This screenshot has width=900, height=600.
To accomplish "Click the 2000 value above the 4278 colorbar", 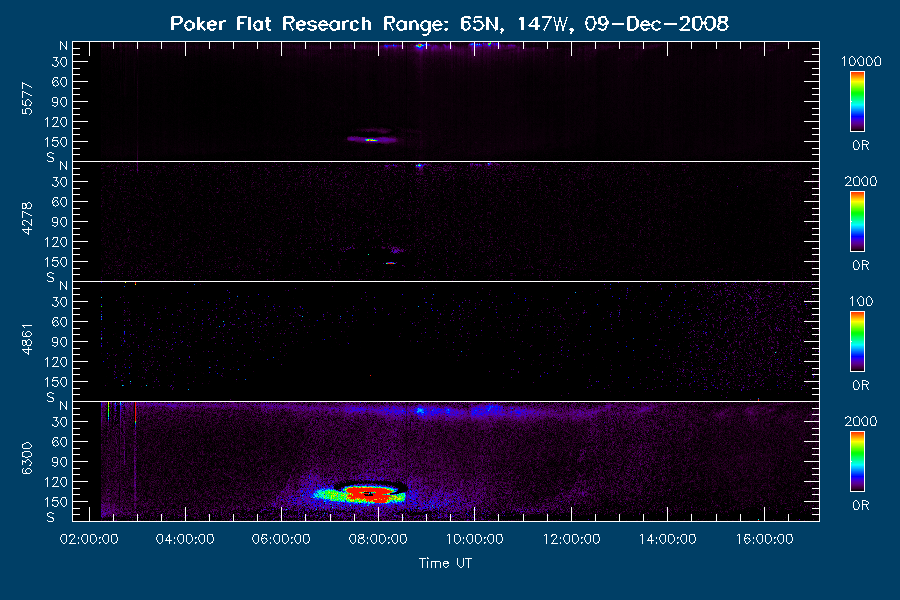I will tap(861, 181).
